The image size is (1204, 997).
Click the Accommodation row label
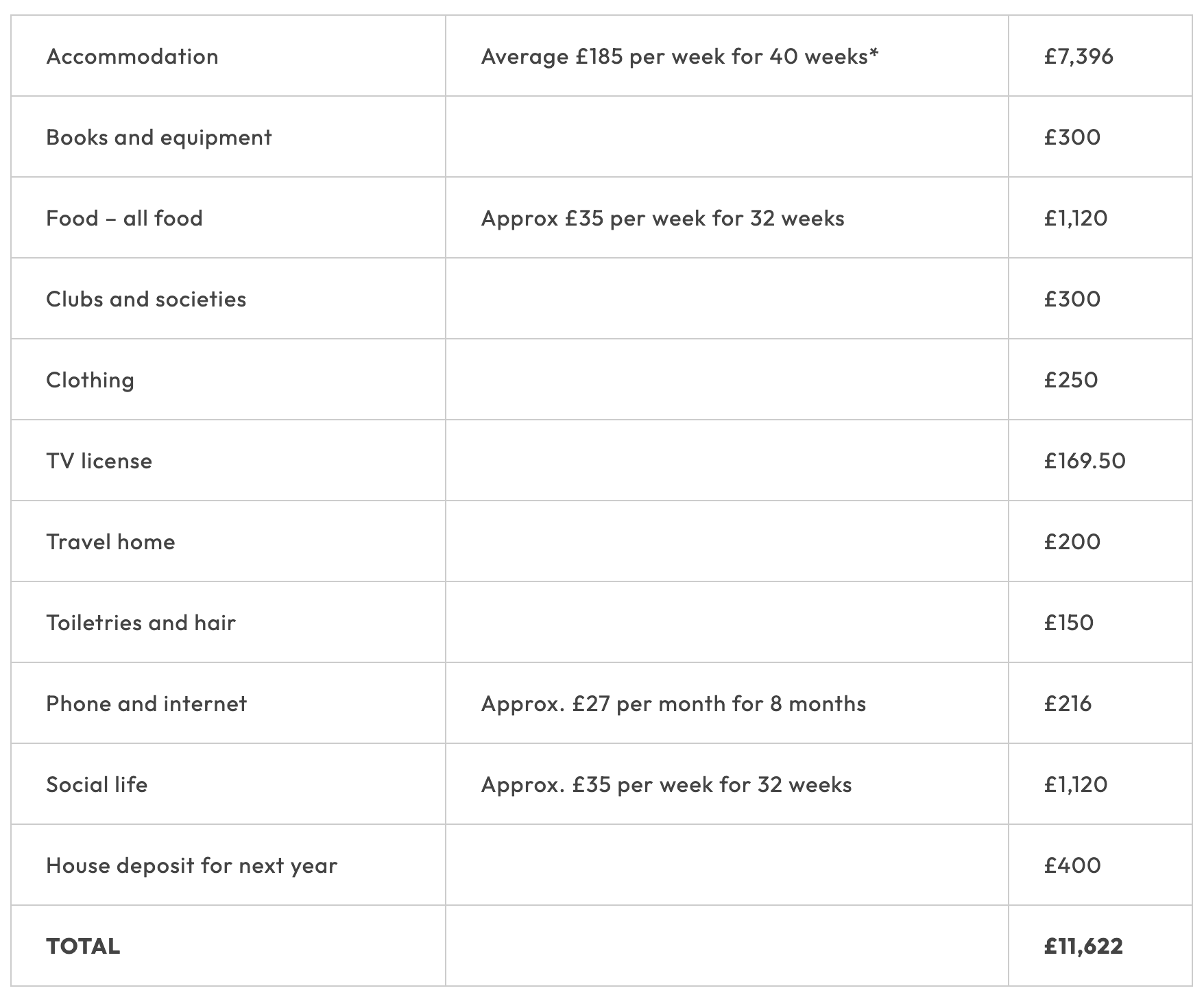coord(132,56)
